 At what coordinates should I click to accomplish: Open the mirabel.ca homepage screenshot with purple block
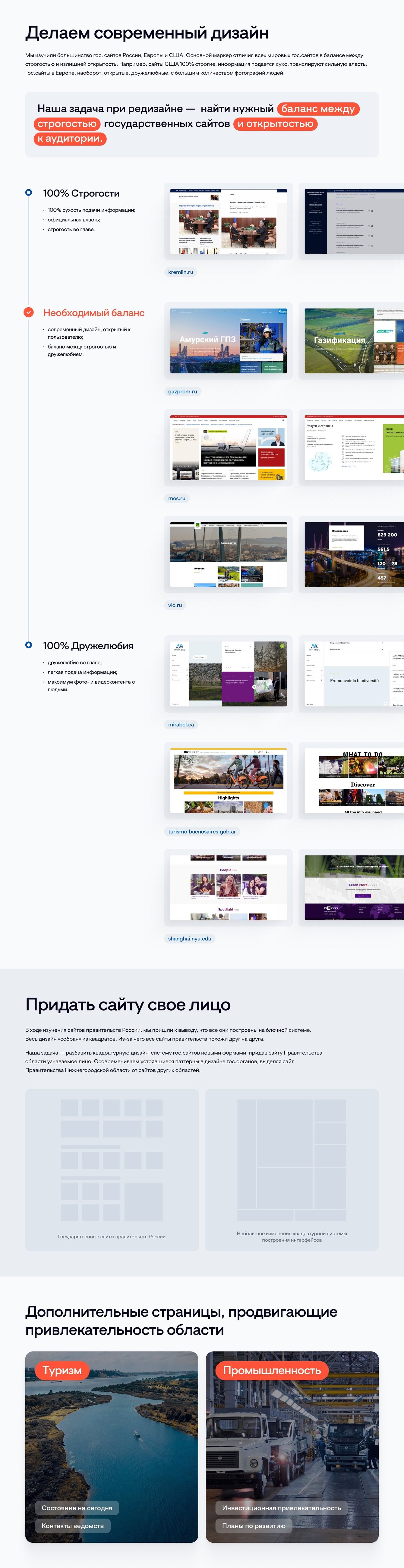(x=229, y=674)
